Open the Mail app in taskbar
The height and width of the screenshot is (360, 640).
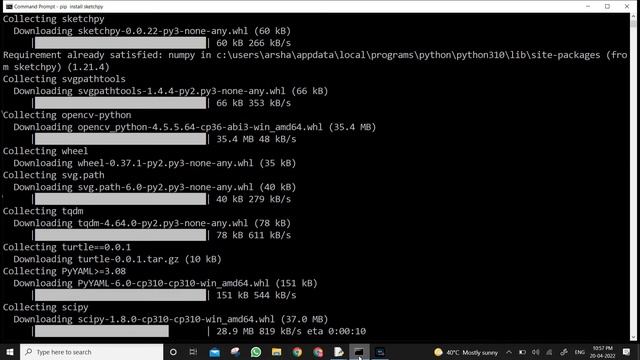pos(214,352)
